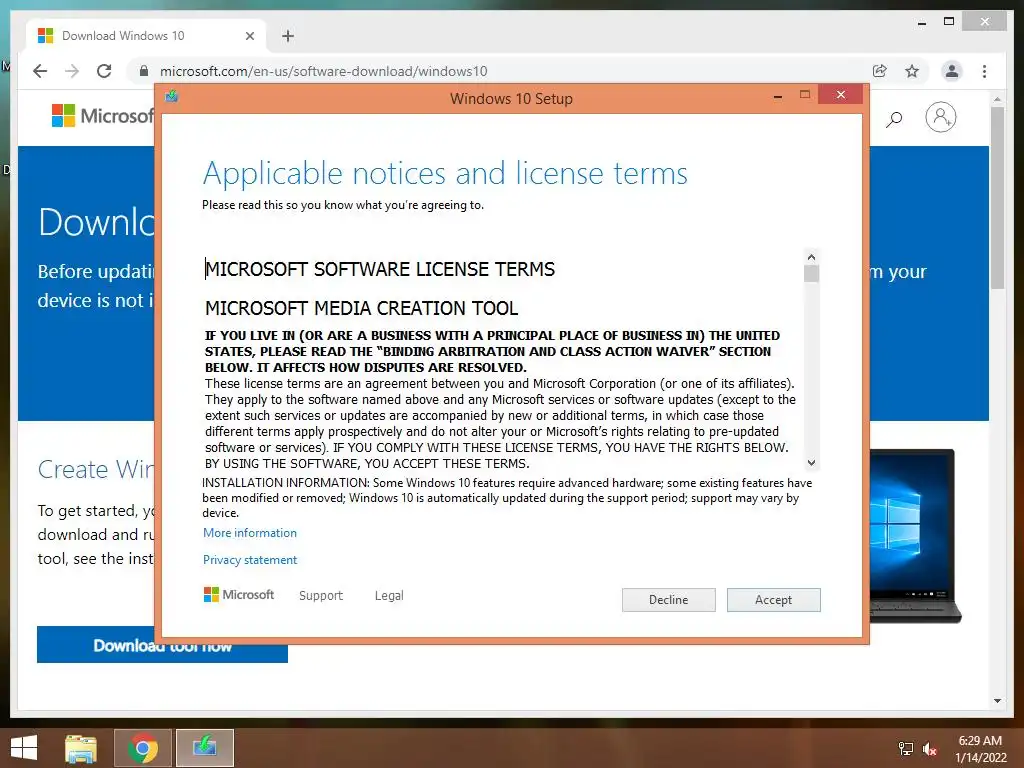
Task: Open the Privacy statement link
Action: (x=249, y=560)
